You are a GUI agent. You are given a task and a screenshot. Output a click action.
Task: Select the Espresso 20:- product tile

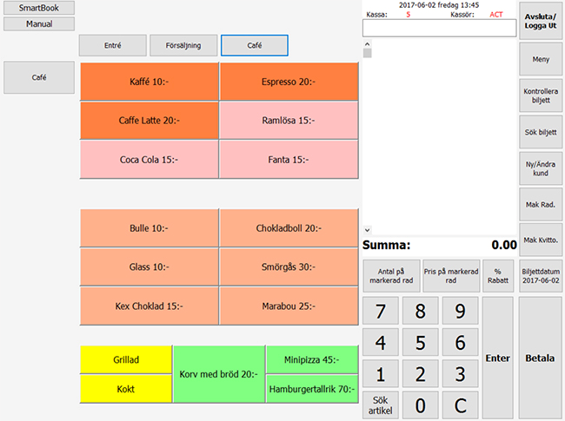(x=289, y=82)
